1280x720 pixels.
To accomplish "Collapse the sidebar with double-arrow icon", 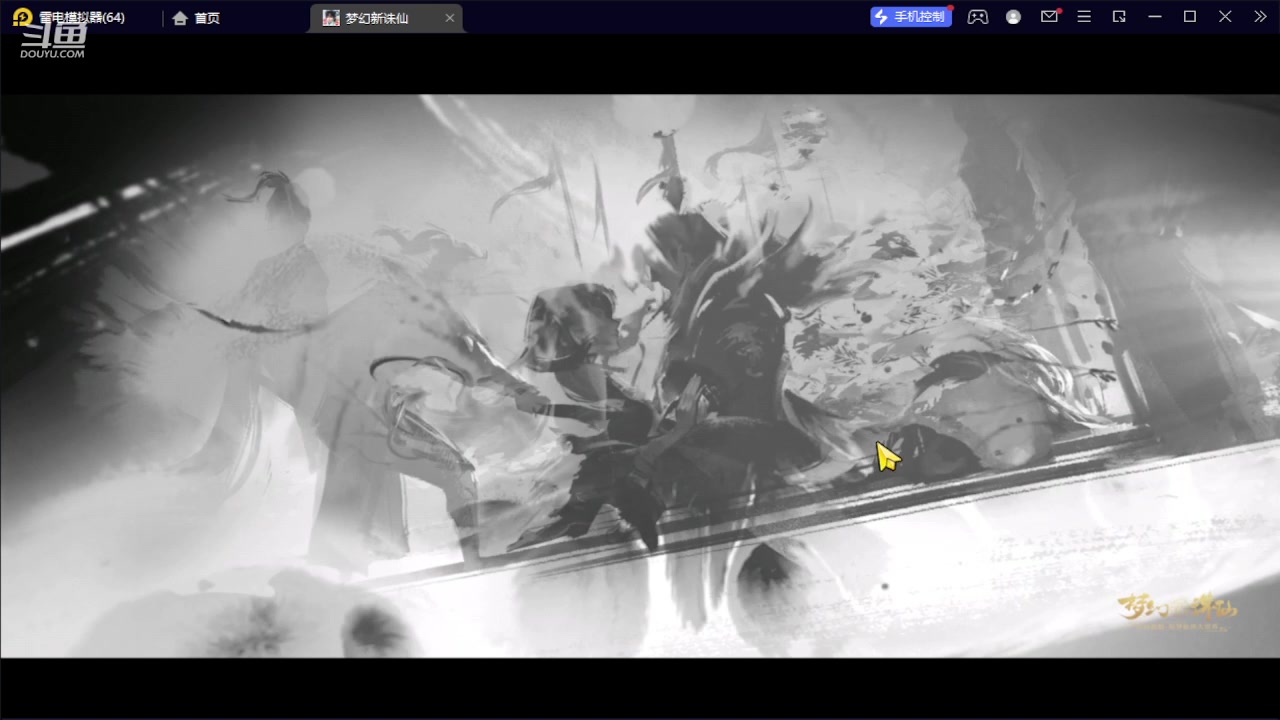I will click(x=1260, y=17).
